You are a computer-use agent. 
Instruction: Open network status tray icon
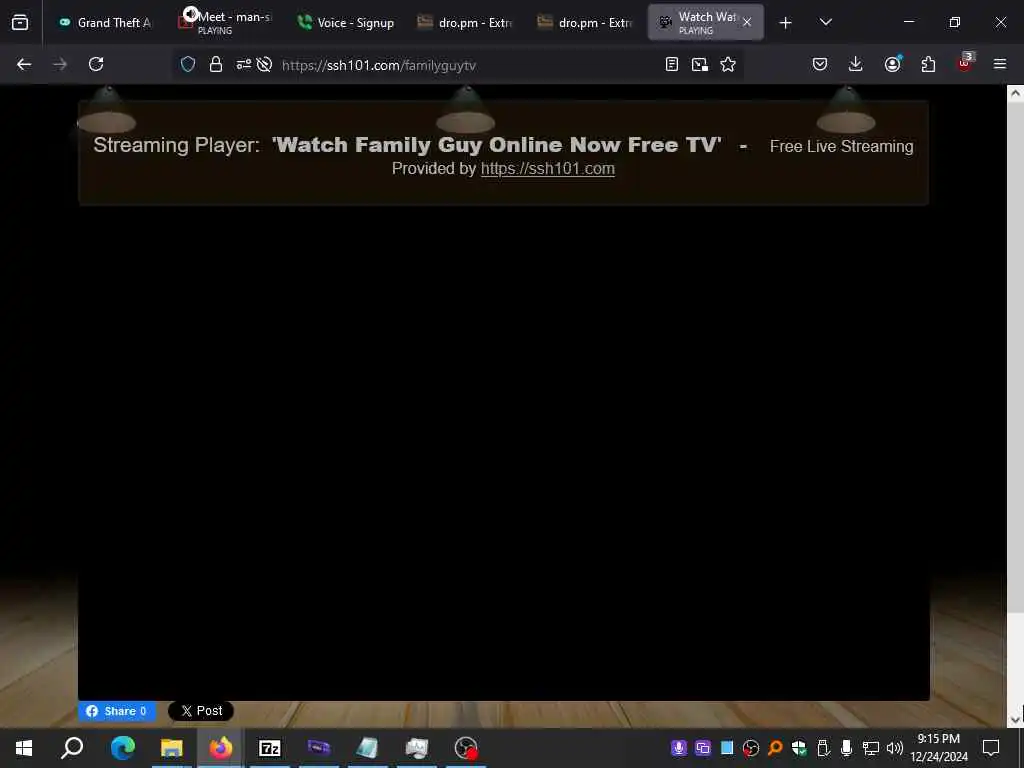pos(871,748)
